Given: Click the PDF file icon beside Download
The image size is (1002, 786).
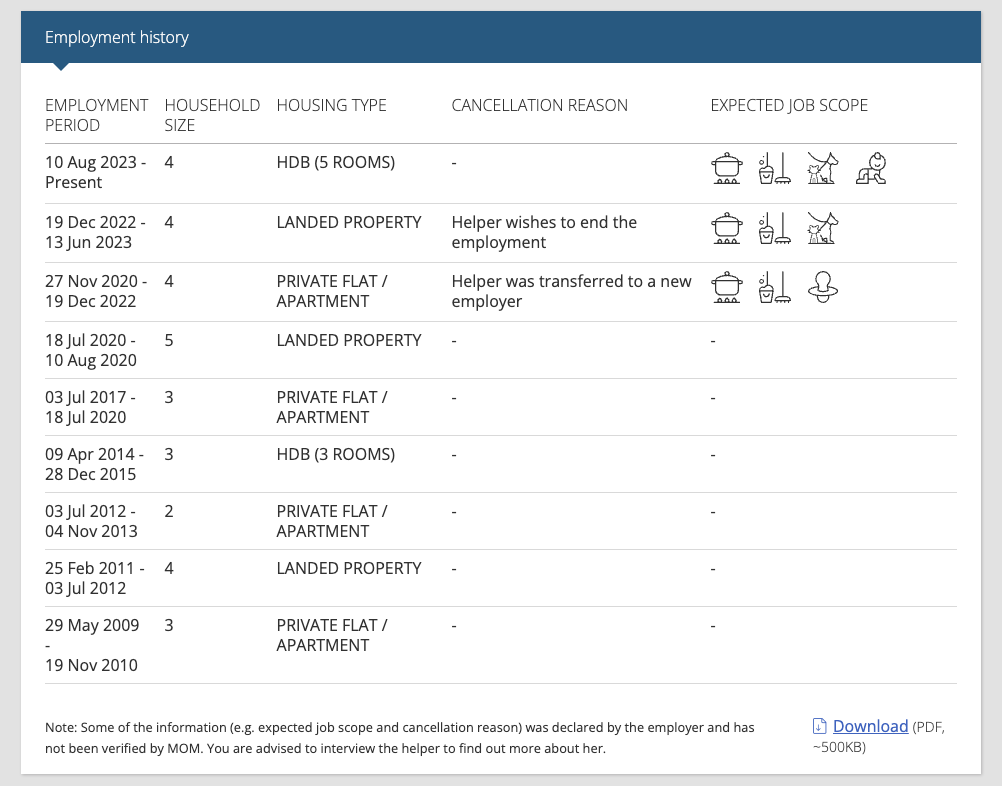Looking at the screenshot, I should click(x=819, y=727).
